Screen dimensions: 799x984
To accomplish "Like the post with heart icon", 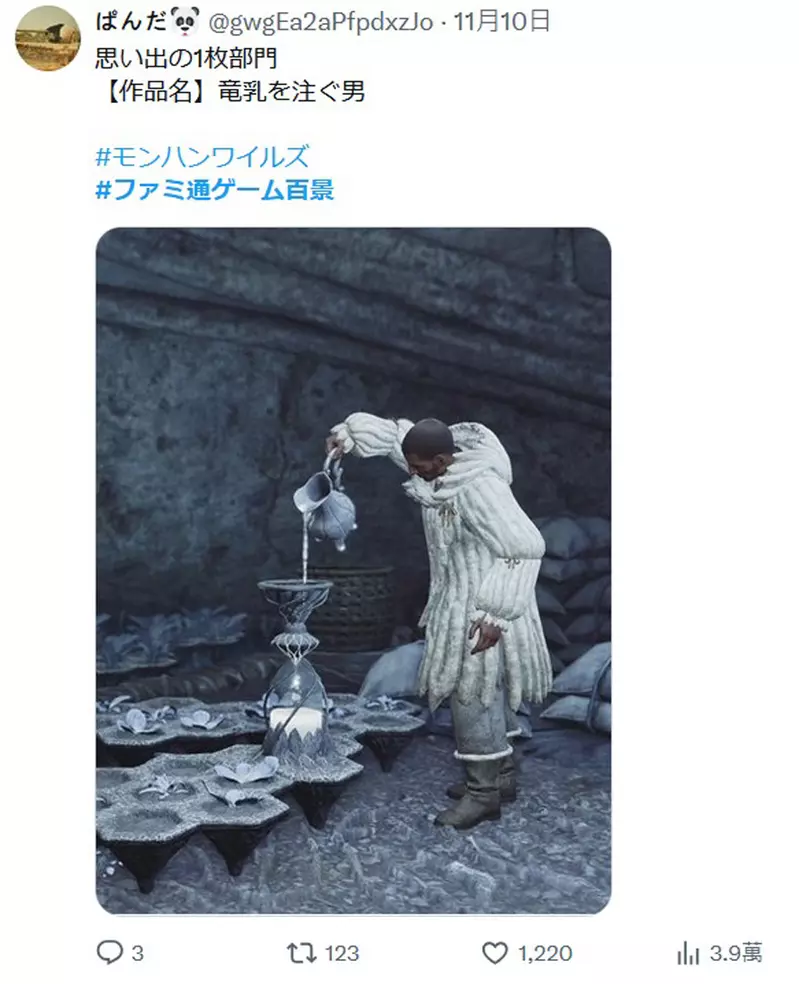I will 495,953.
